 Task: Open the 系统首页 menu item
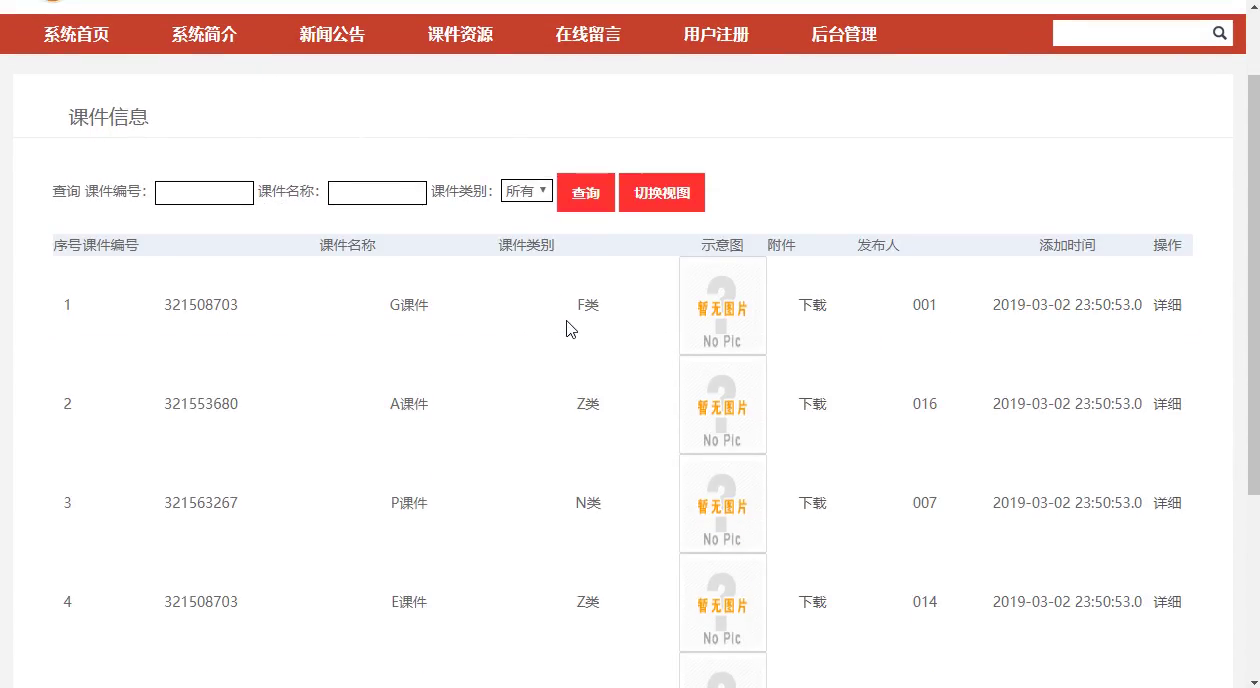(76, 34)
